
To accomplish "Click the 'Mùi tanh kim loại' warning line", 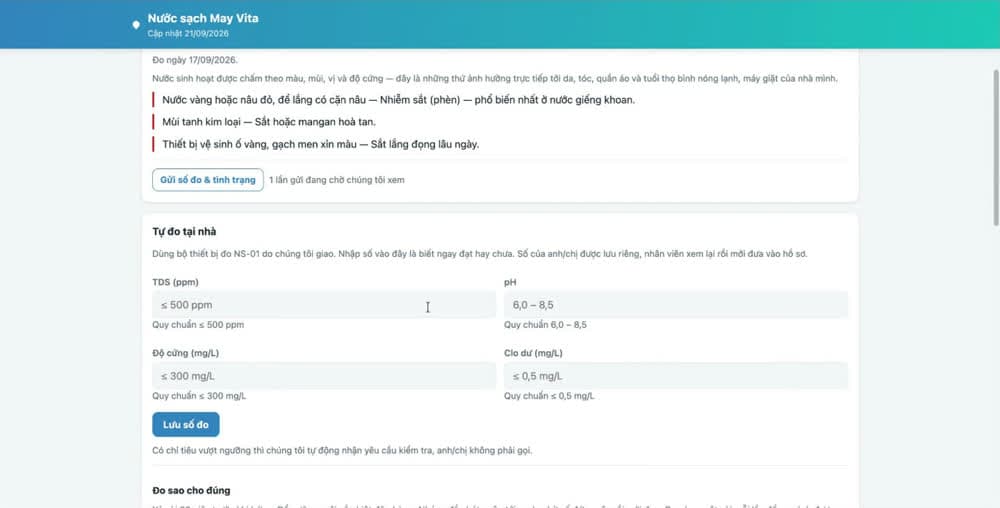I will point(268,122).
